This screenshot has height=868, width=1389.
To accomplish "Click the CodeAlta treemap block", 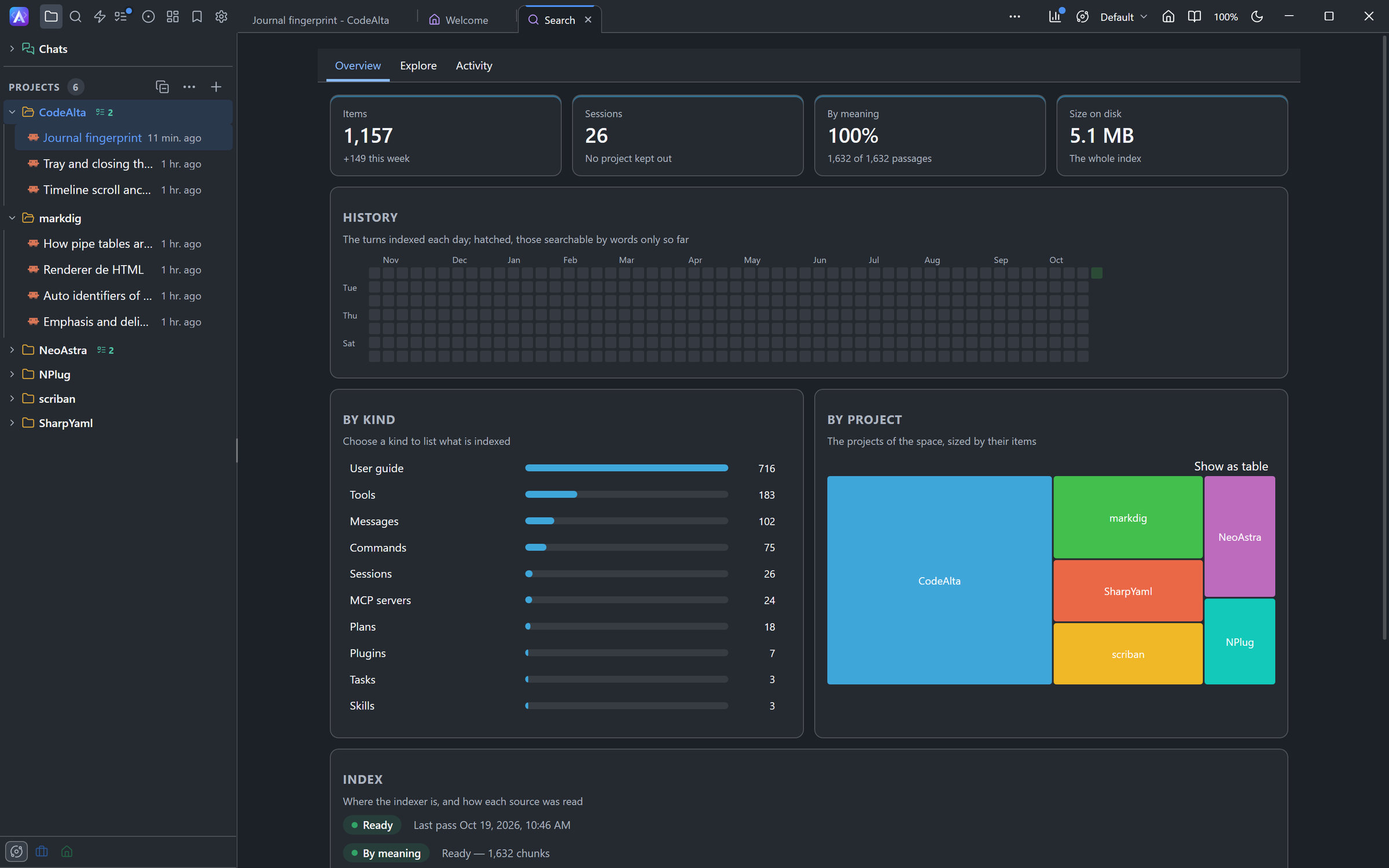I will [x=939, y=580].
